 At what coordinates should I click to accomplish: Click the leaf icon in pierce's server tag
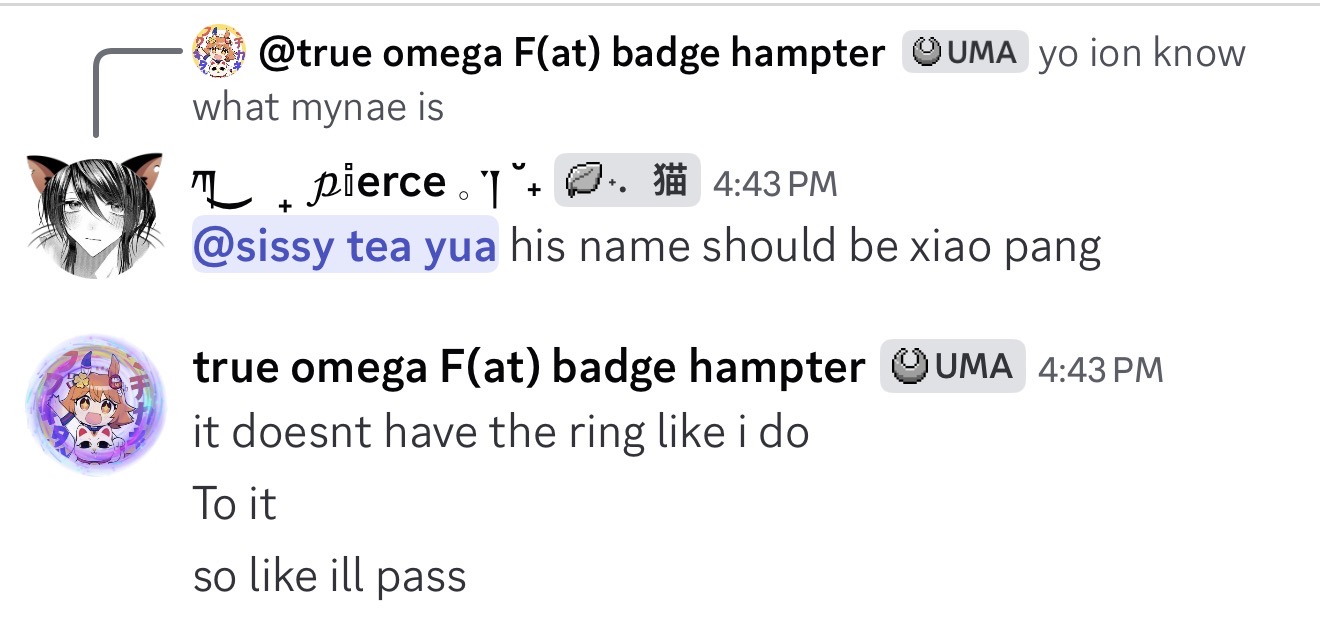coord(585,183)
